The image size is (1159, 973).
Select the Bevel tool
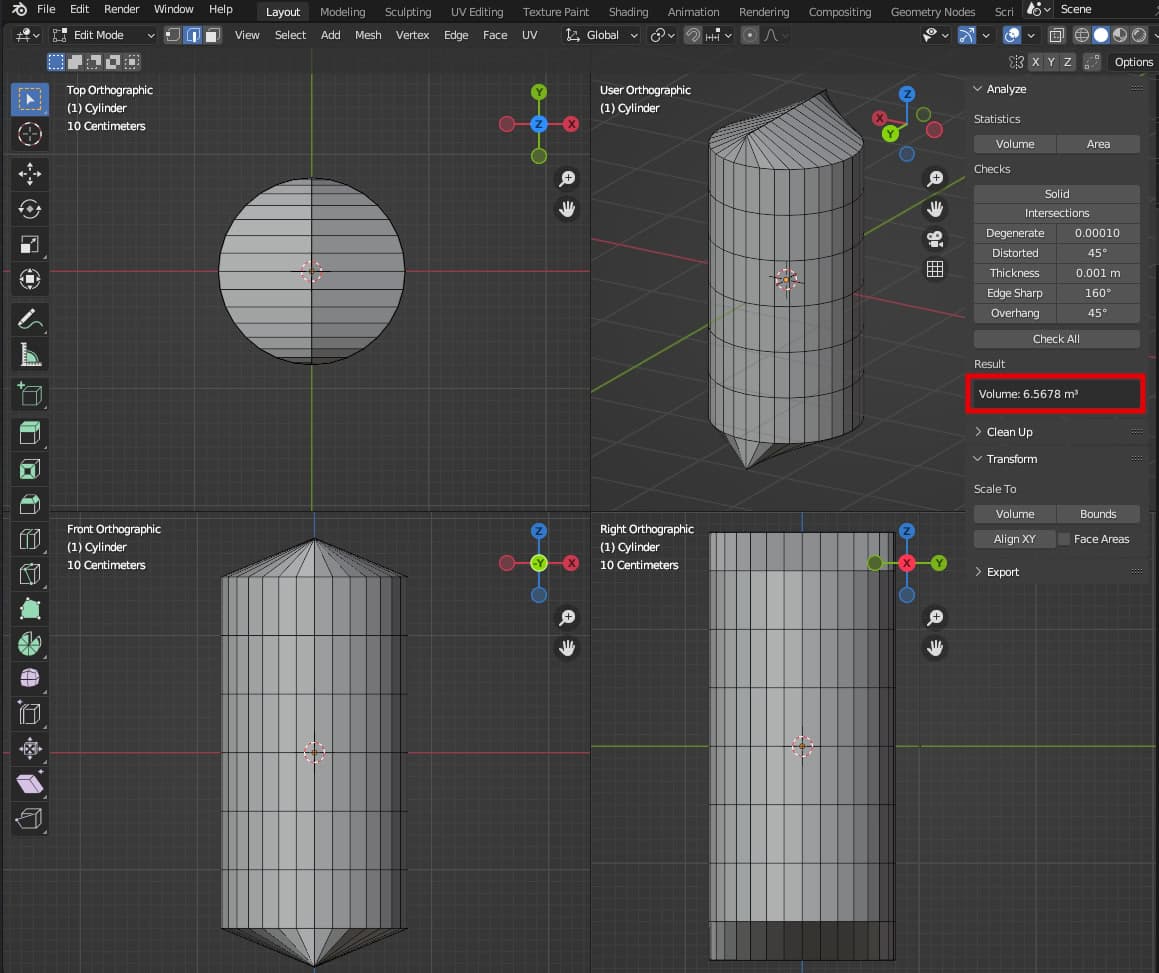30,504
